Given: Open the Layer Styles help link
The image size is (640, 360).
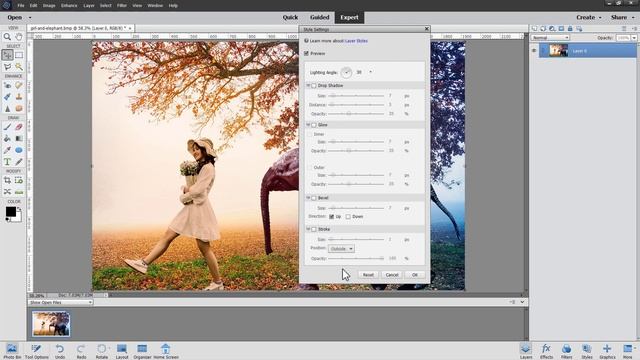Looking at the screenshot, I should click(x=356, y=41).
